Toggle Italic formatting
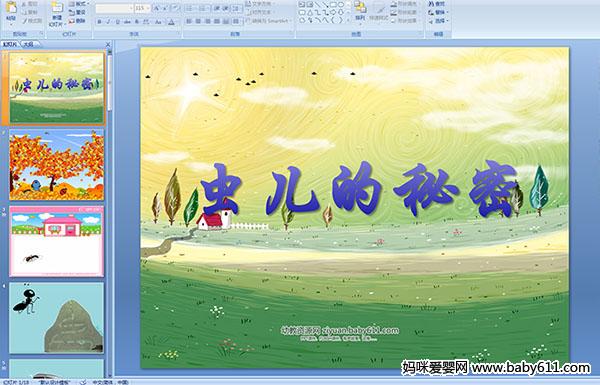 pos(109,22)
